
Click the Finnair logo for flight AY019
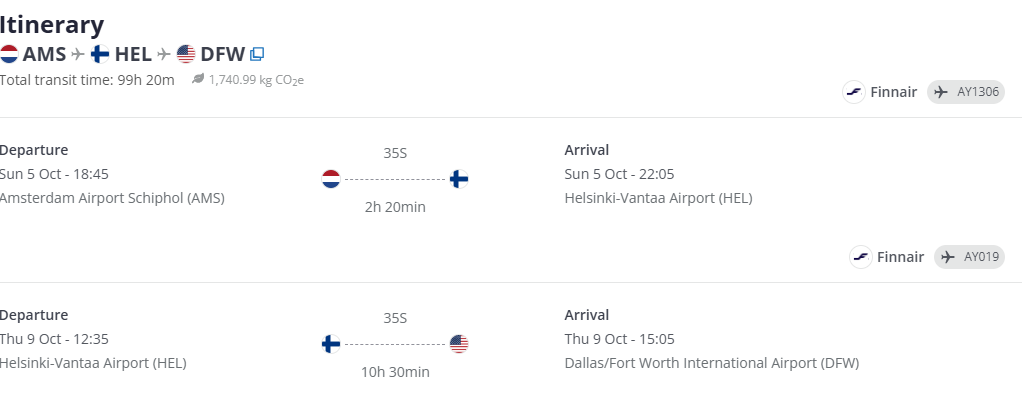pos(861,257)
